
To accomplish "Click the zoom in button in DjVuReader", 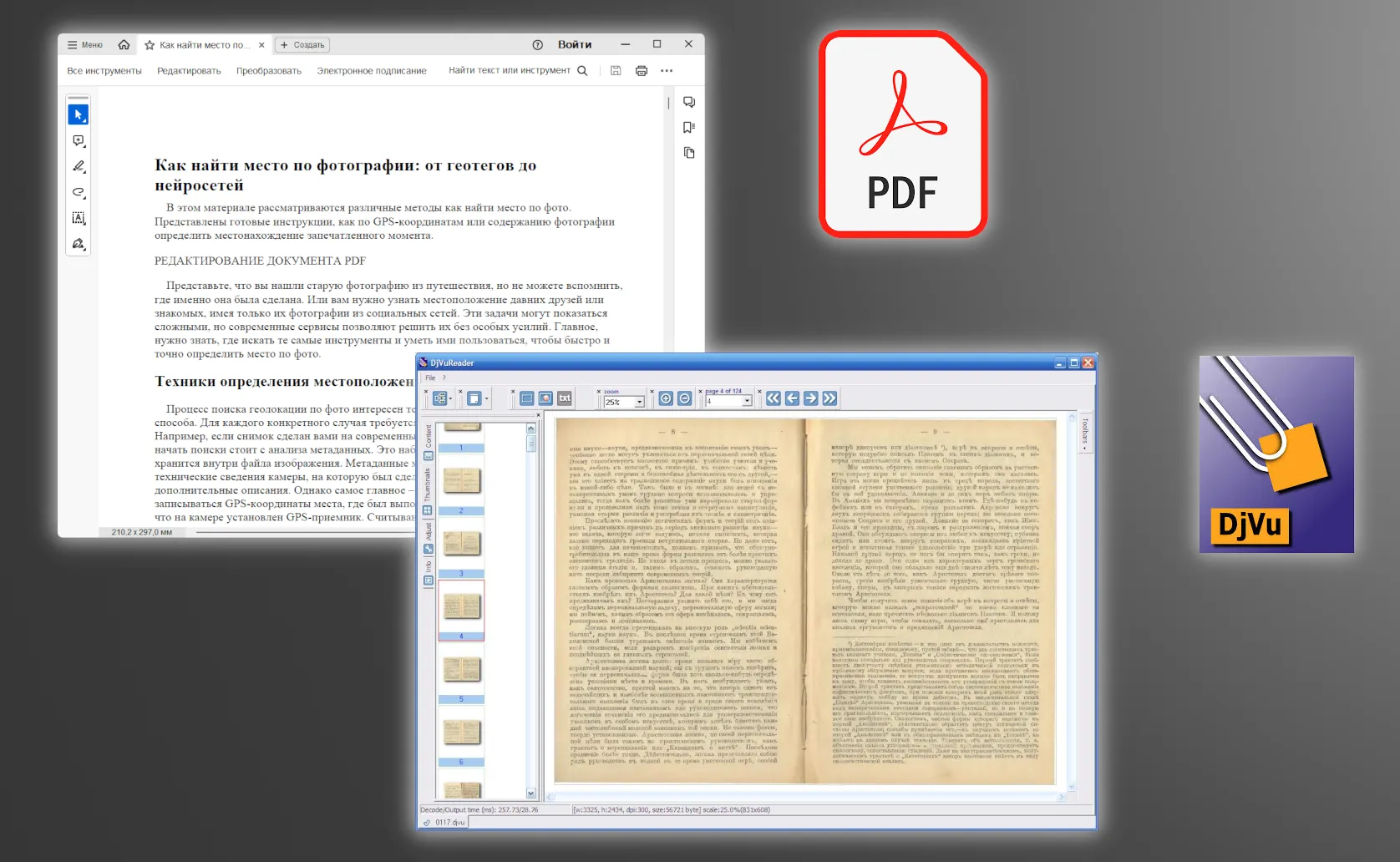I will [x=665, y=399].
